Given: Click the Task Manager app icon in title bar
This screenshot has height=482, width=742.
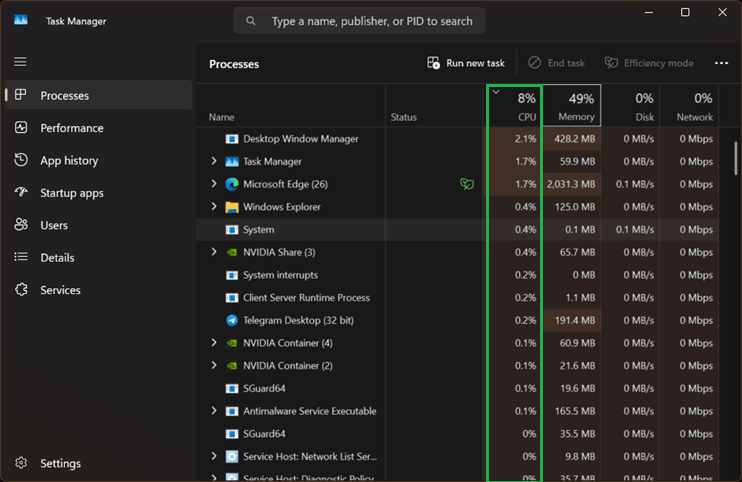Looking at the screenshot, I should (21, 20).
